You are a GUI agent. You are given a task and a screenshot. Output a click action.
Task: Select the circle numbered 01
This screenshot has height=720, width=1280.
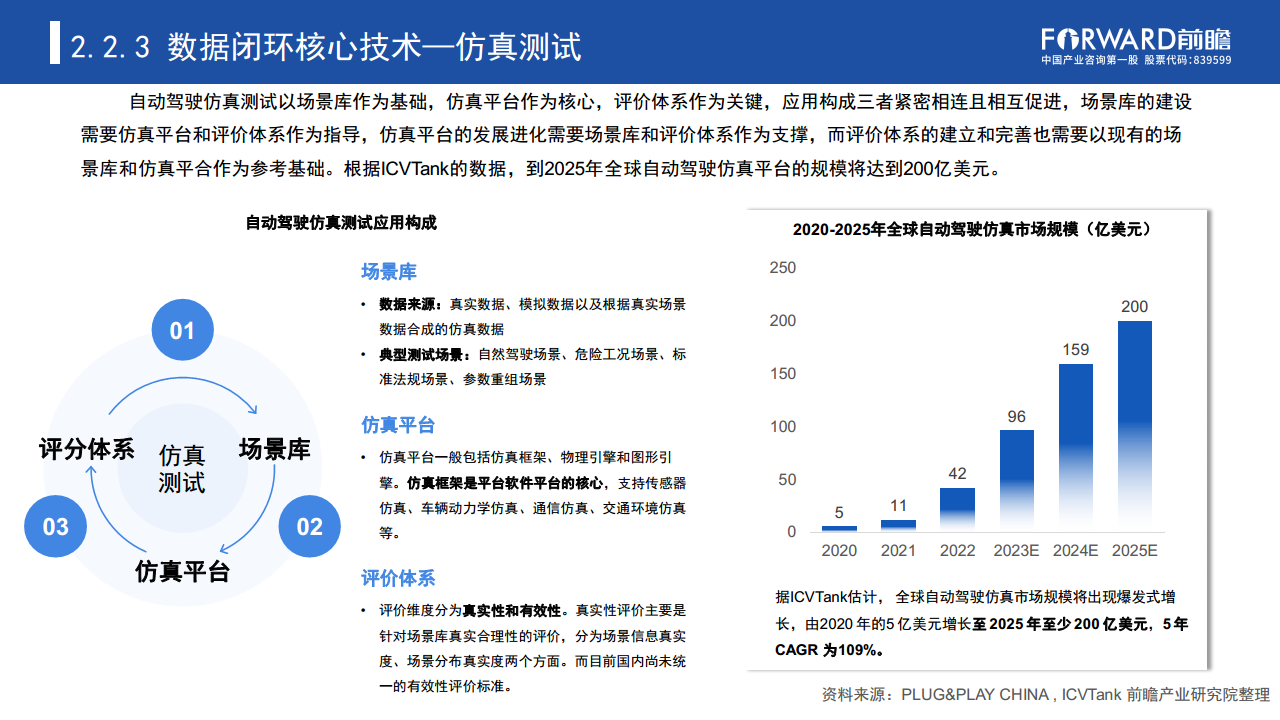(182, 330)
